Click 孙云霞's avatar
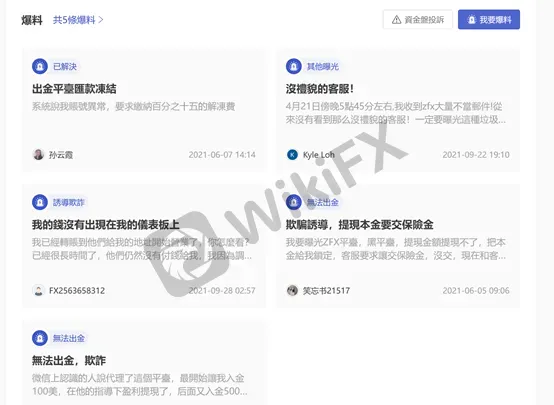554x405 pixels. coord(38,154)
